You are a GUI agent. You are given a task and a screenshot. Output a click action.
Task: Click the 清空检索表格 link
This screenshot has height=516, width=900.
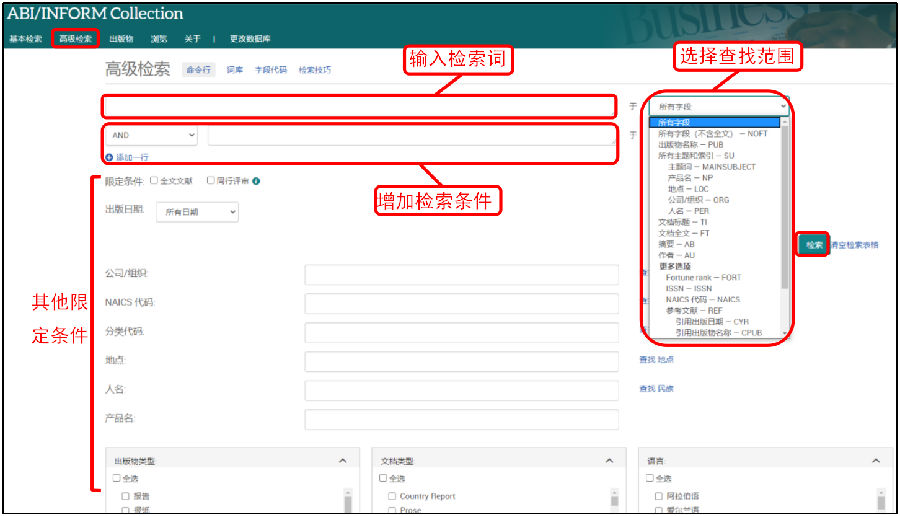pyautogui.click(x=854, y=245)
